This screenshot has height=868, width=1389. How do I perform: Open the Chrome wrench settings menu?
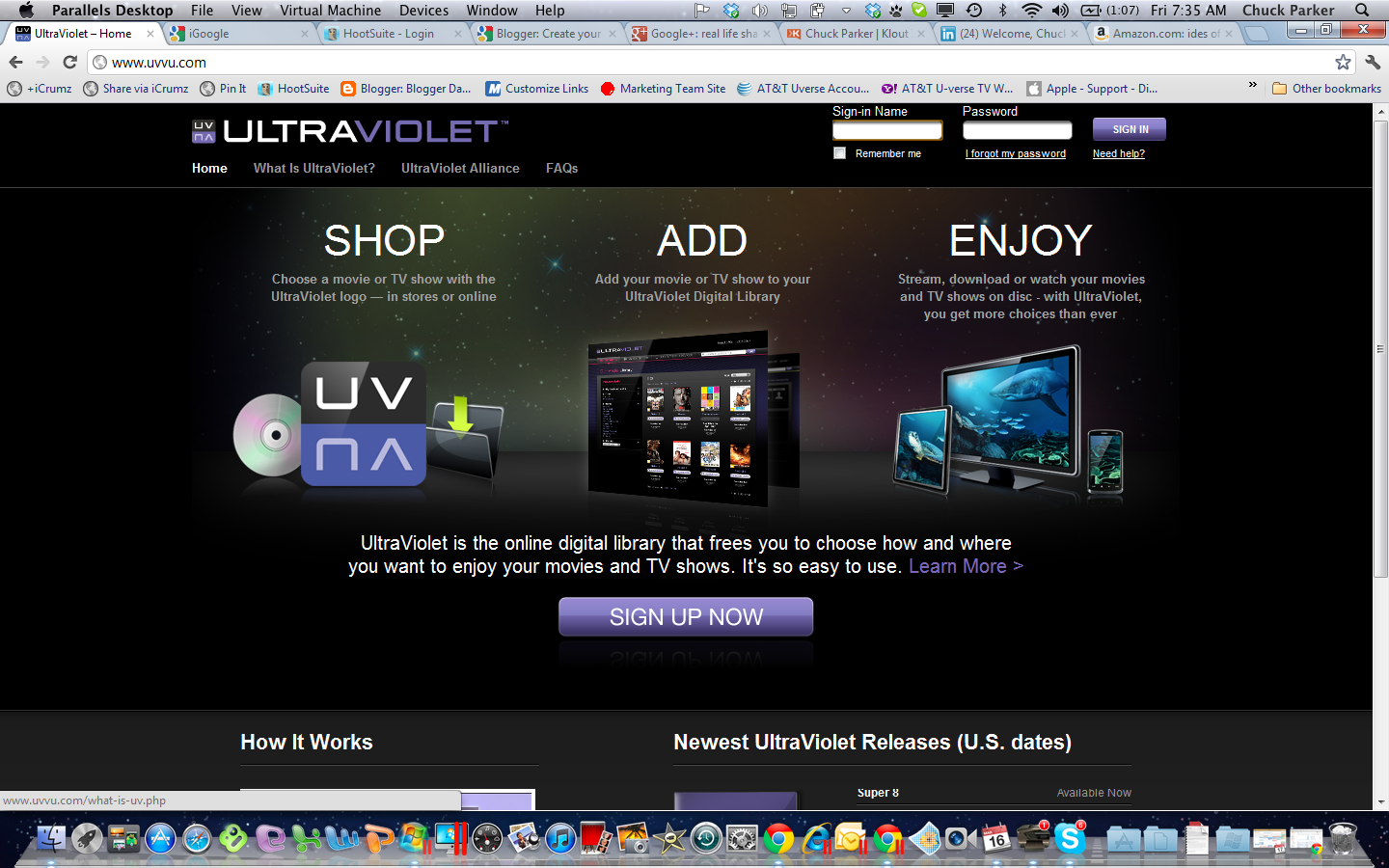click(x=1373, y=62)
